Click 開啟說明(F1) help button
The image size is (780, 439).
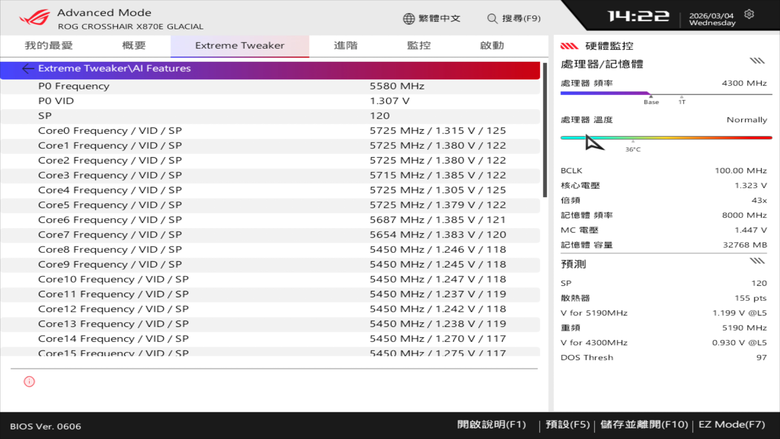(x=491, y=425)
